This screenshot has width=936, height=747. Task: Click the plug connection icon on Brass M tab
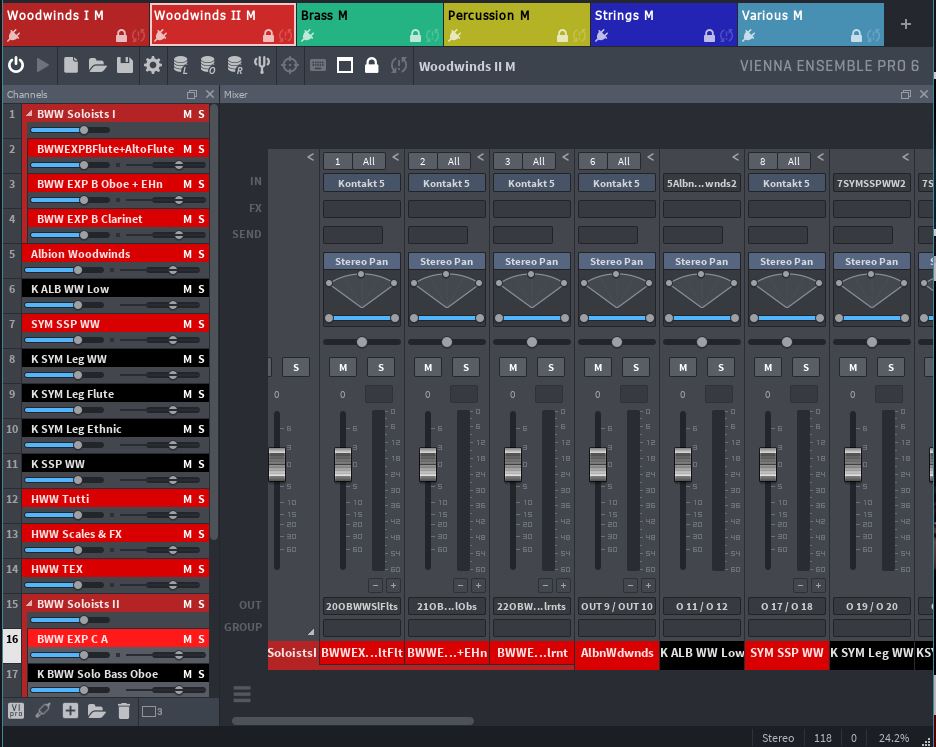[308, 36]
